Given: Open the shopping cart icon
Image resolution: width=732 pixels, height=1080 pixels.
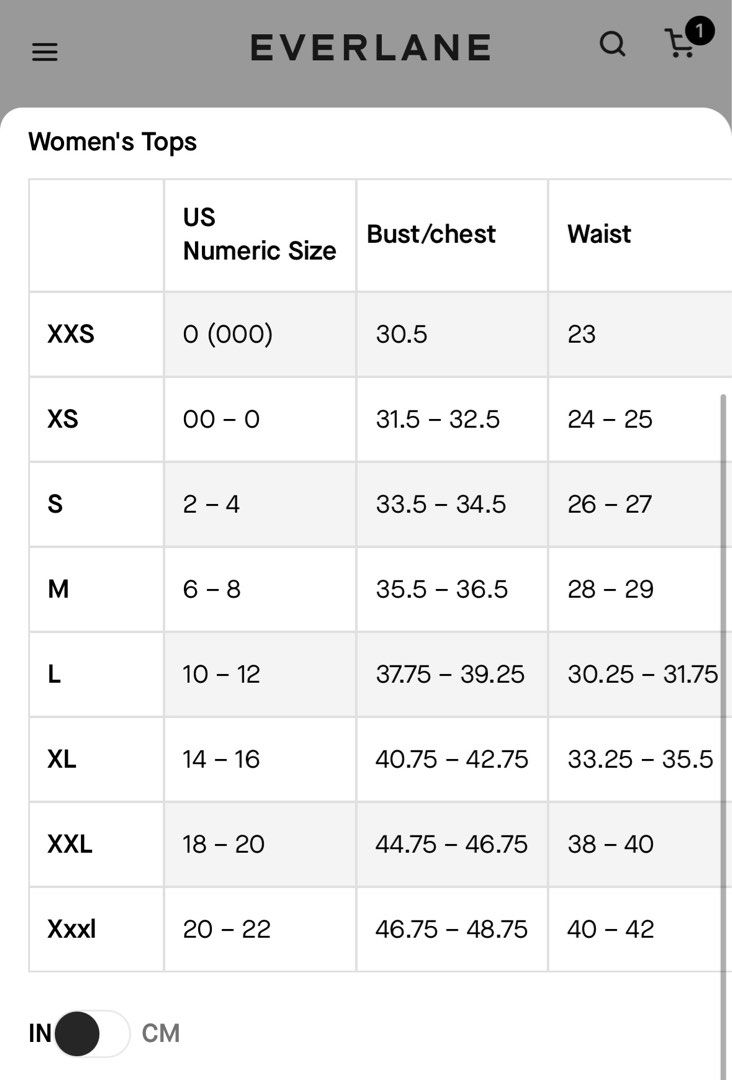Looking at the screenshot, I should [680, 44].
